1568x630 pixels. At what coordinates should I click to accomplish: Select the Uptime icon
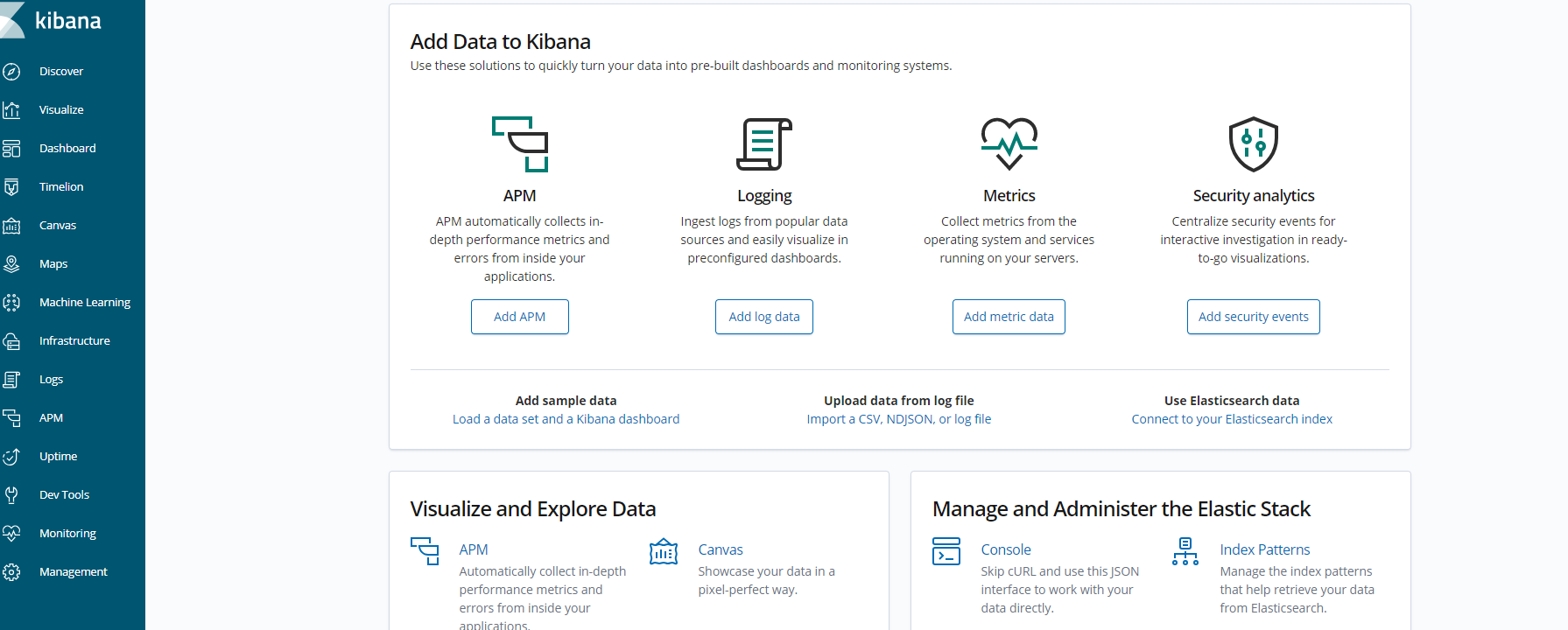coord(11,457)
